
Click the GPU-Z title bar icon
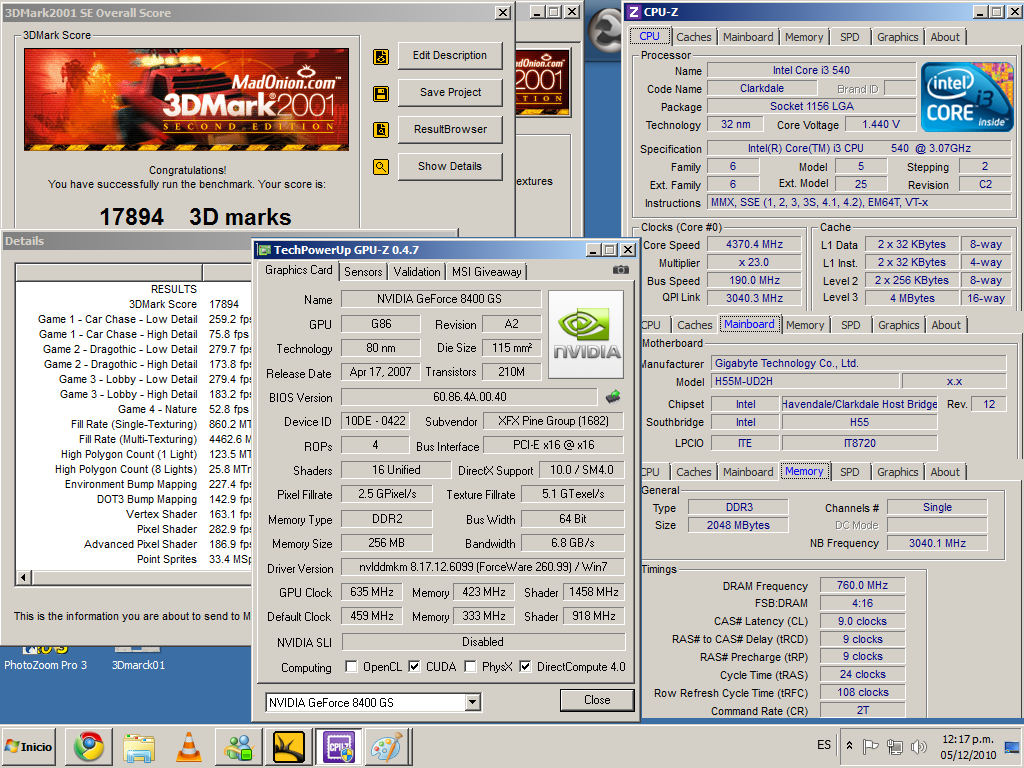[264, 249]
